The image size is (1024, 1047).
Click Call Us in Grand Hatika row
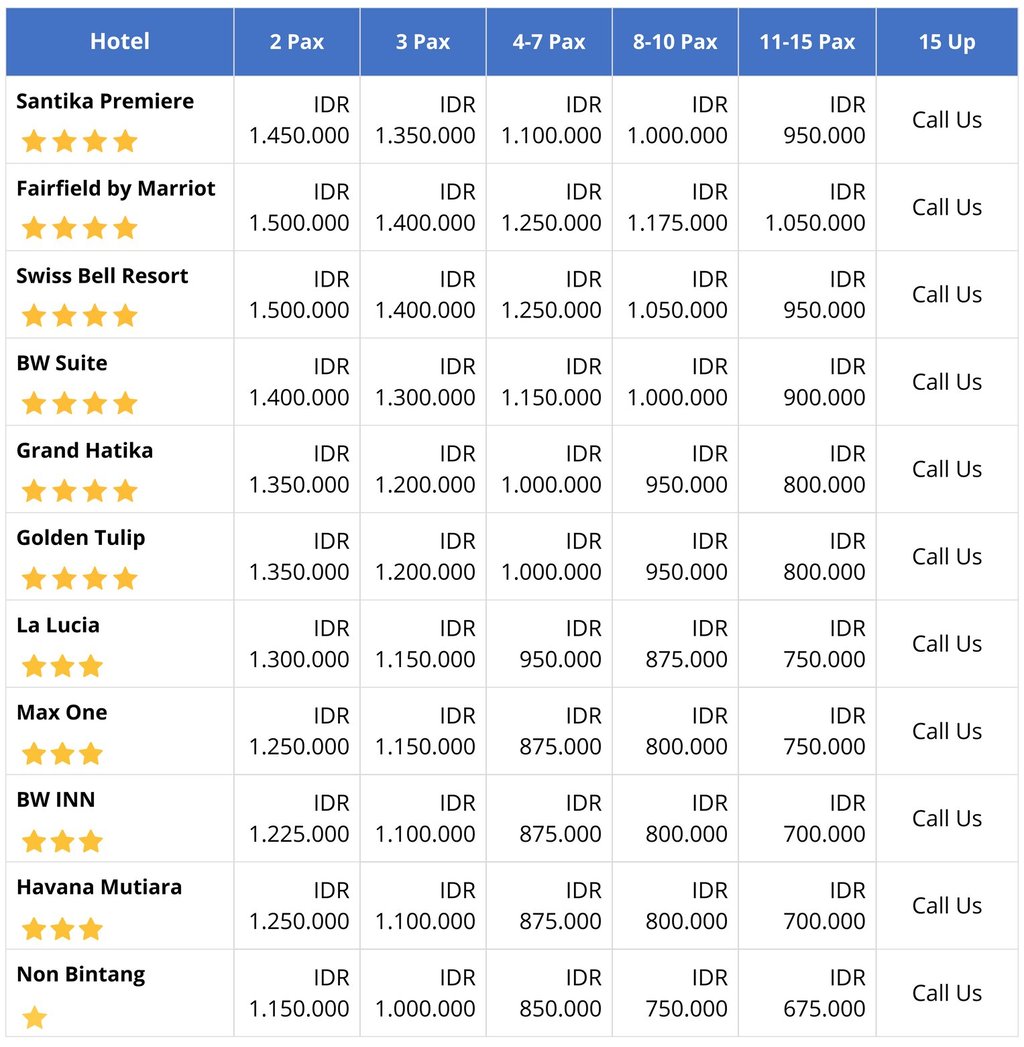[x=947, y=469]
